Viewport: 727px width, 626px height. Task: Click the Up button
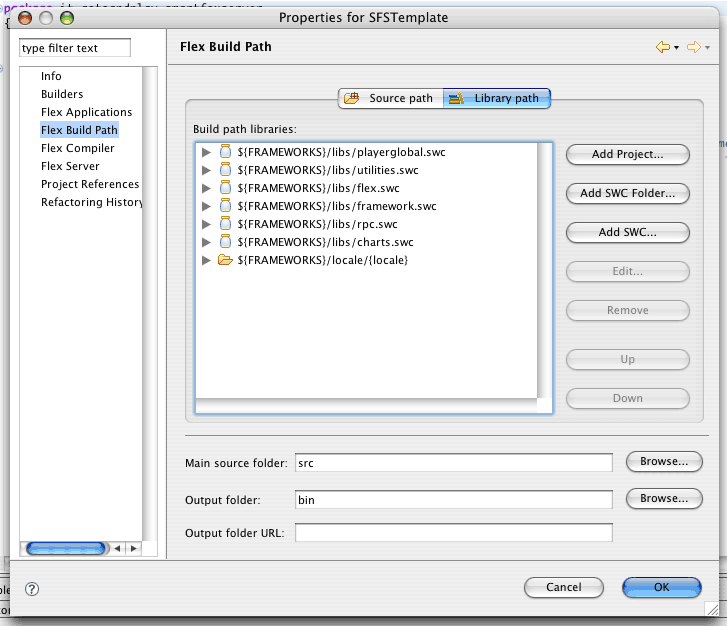tap(628, 359)
